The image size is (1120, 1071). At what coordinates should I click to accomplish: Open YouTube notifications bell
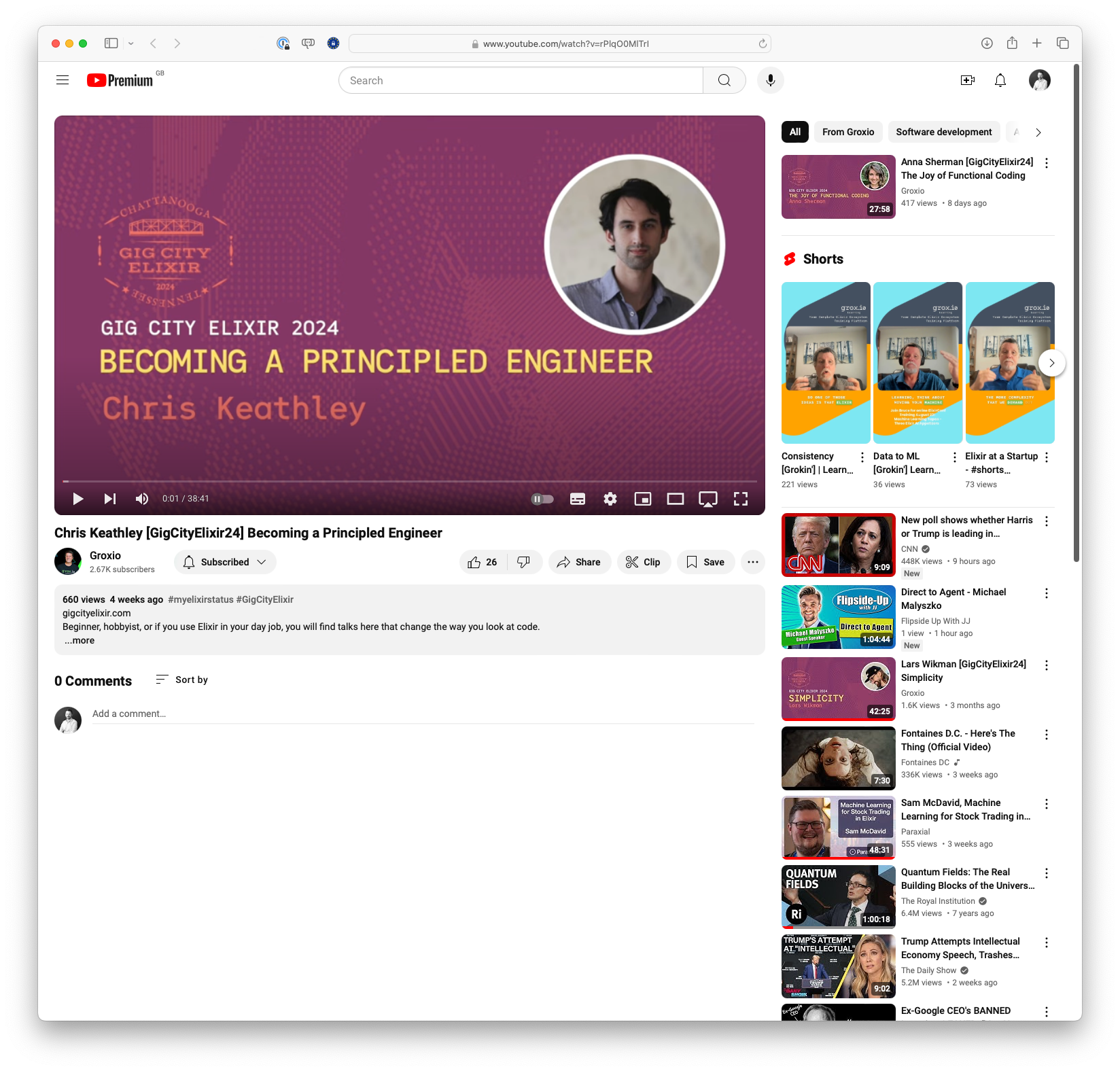click(1000, 80)
